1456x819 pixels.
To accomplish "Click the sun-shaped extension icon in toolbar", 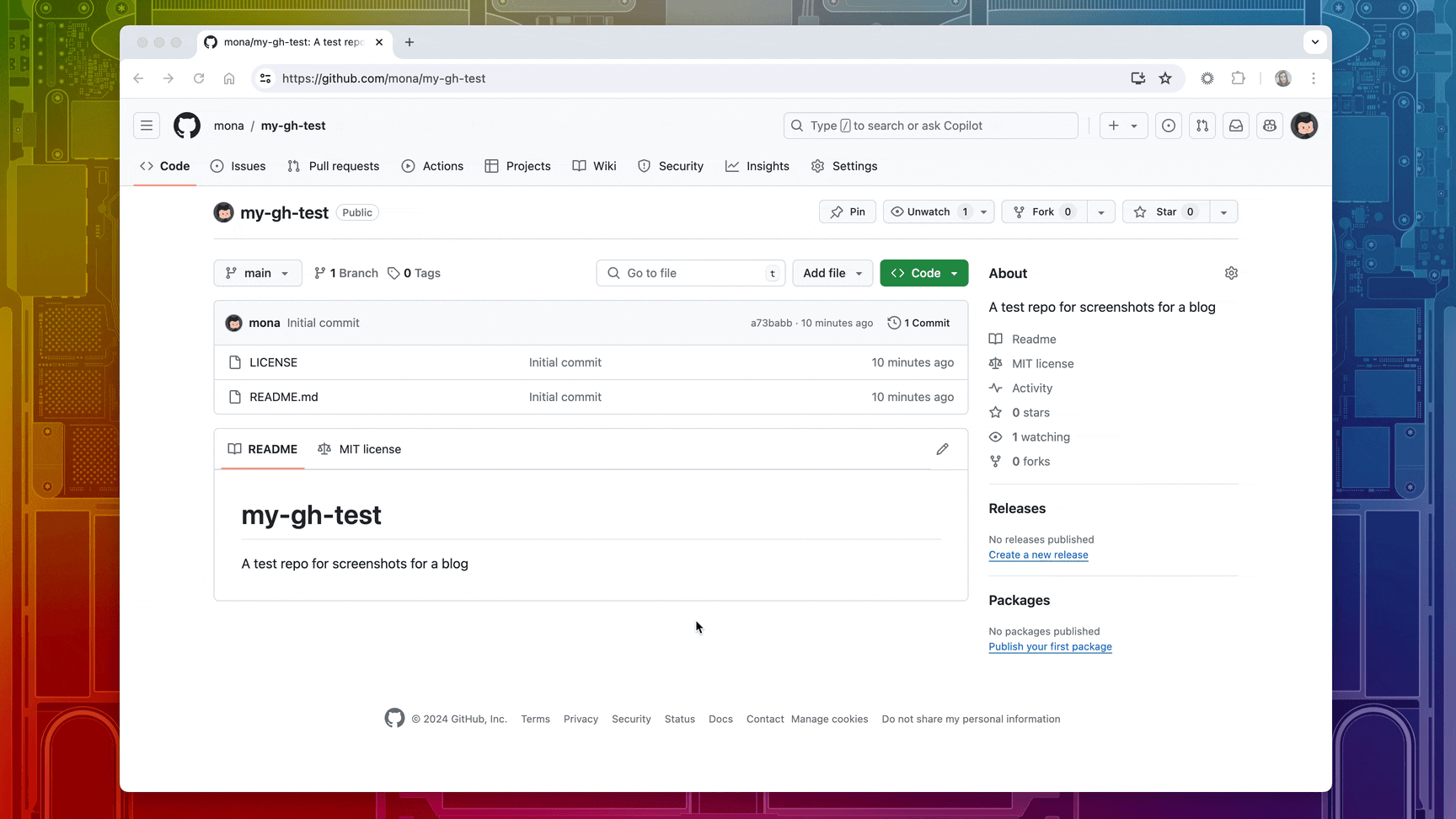I will 1207,78.
